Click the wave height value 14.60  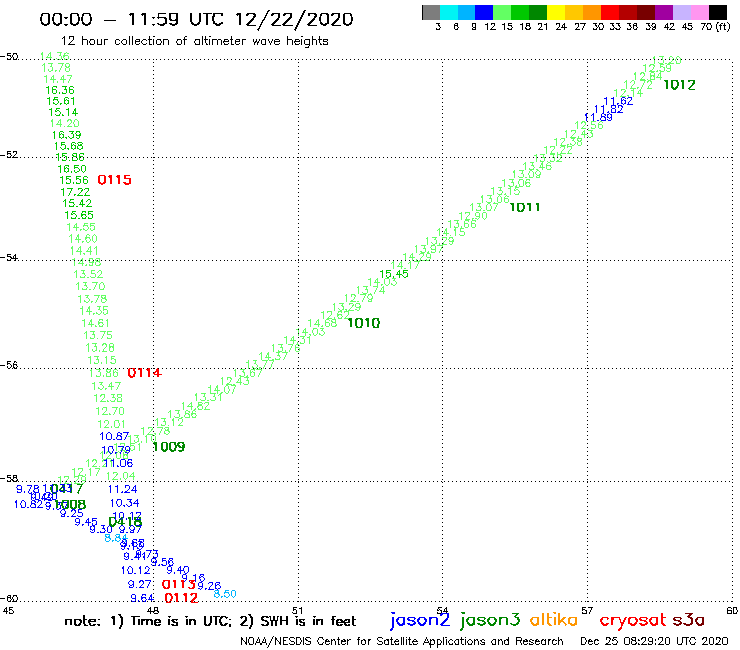tap(83, 239)
